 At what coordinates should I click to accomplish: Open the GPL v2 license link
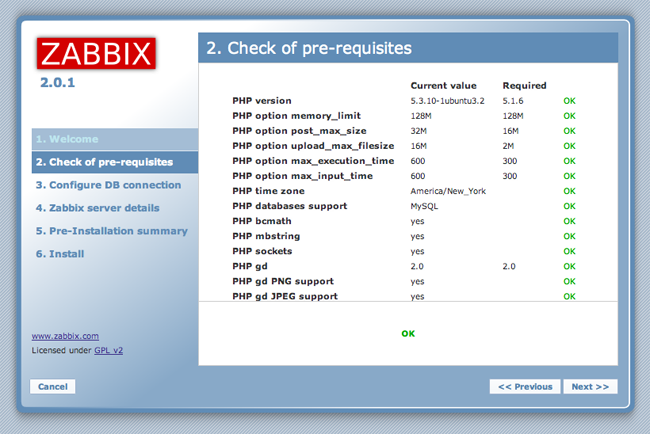coord(108,351)
